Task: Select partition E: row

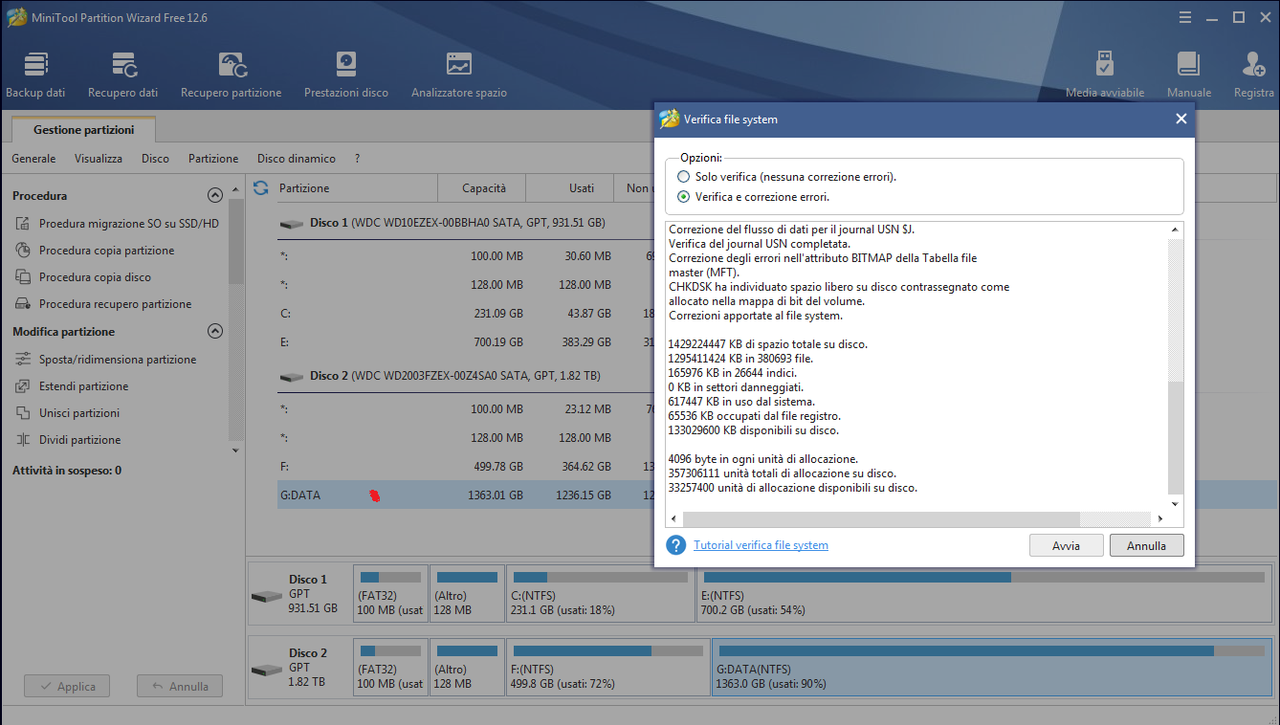Action: pos(466,342)
